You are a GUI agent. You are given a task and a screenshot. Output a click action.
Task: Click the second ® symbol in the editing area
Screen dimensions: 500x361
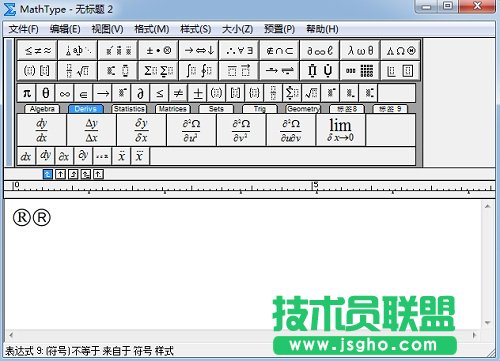42,217
